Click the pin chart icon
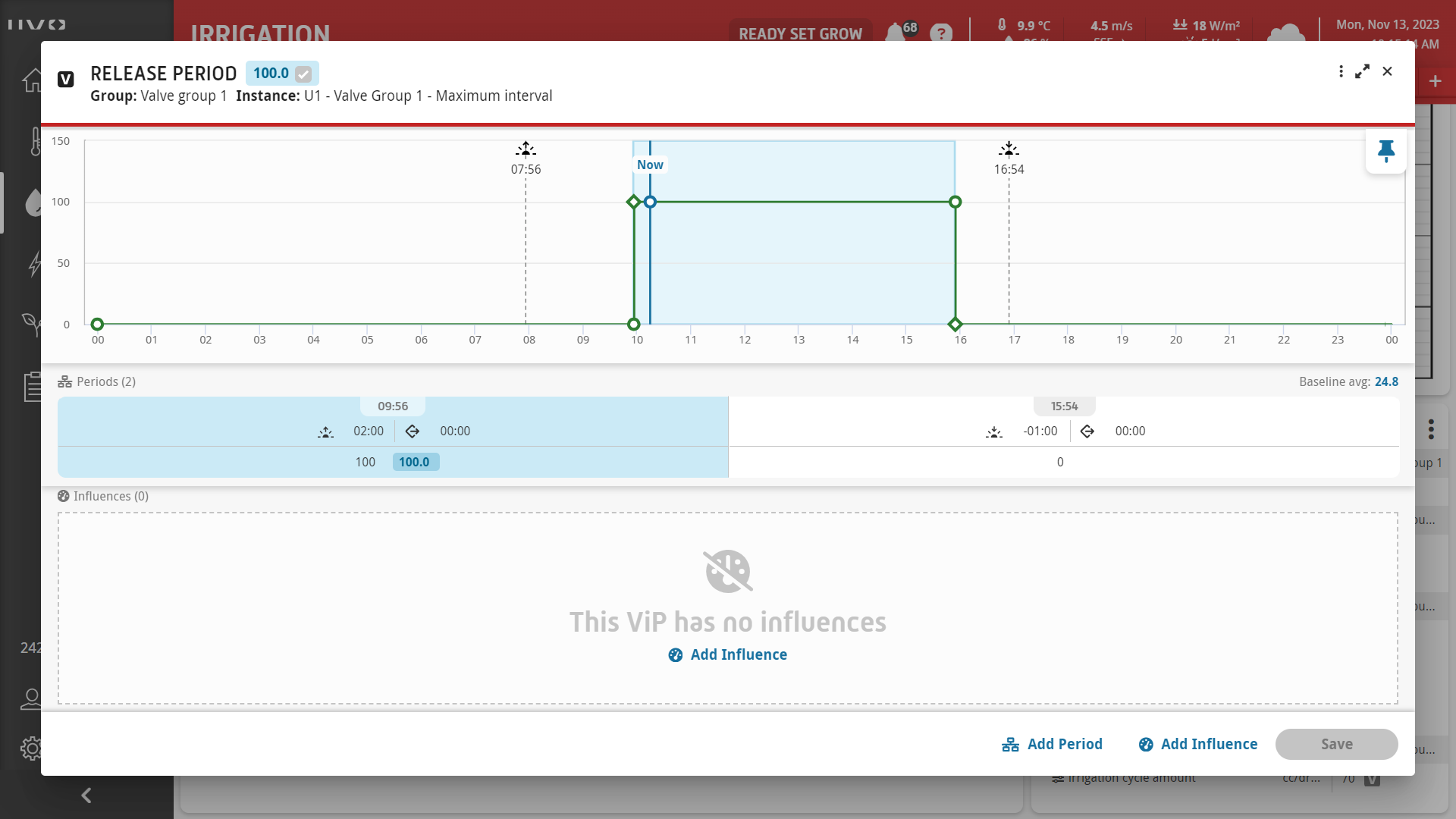The width and height of the screenshot is (1456, 819). 1385,151
